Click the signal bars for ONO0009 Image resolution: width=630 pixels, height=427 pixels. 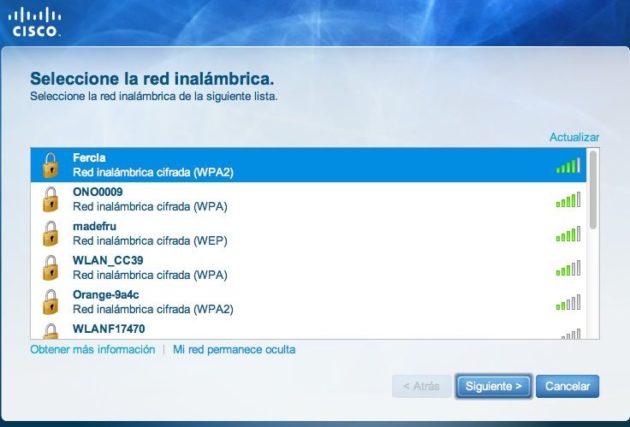[x=567, y=200]
